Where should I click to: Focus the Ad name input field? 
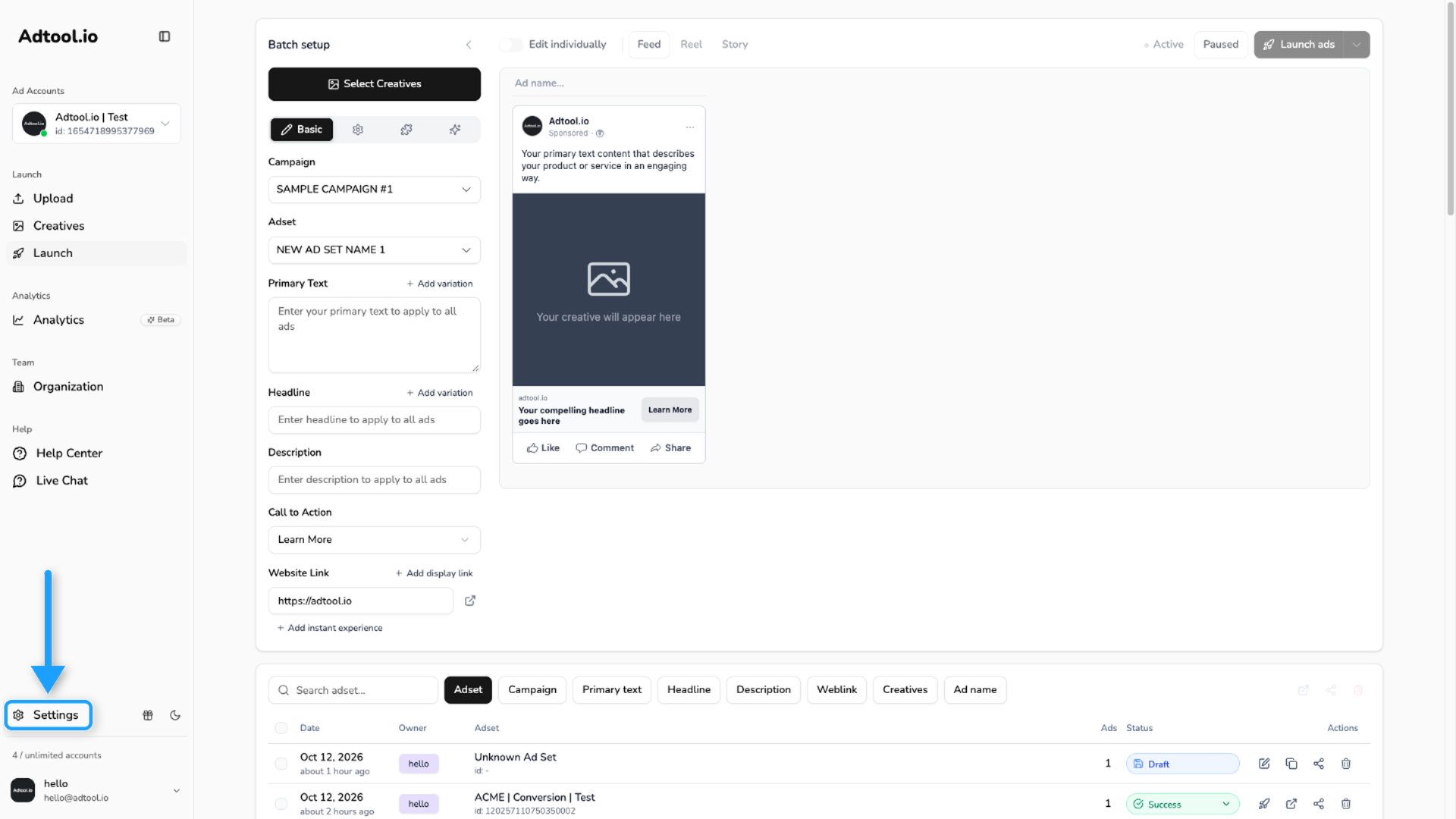pyautogui.click(x=608, y=83)
